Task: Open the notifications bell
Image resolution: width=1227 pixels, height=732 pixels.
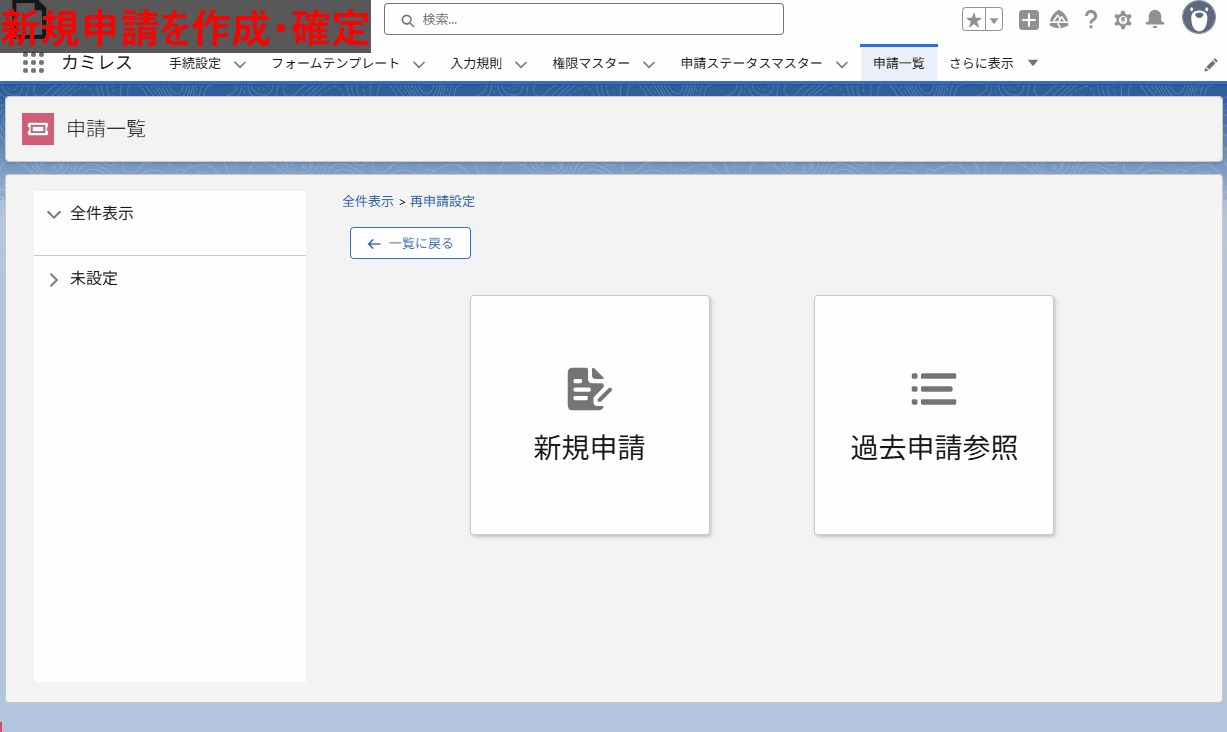Action: pyautogui.click(x=1155, y=20)
